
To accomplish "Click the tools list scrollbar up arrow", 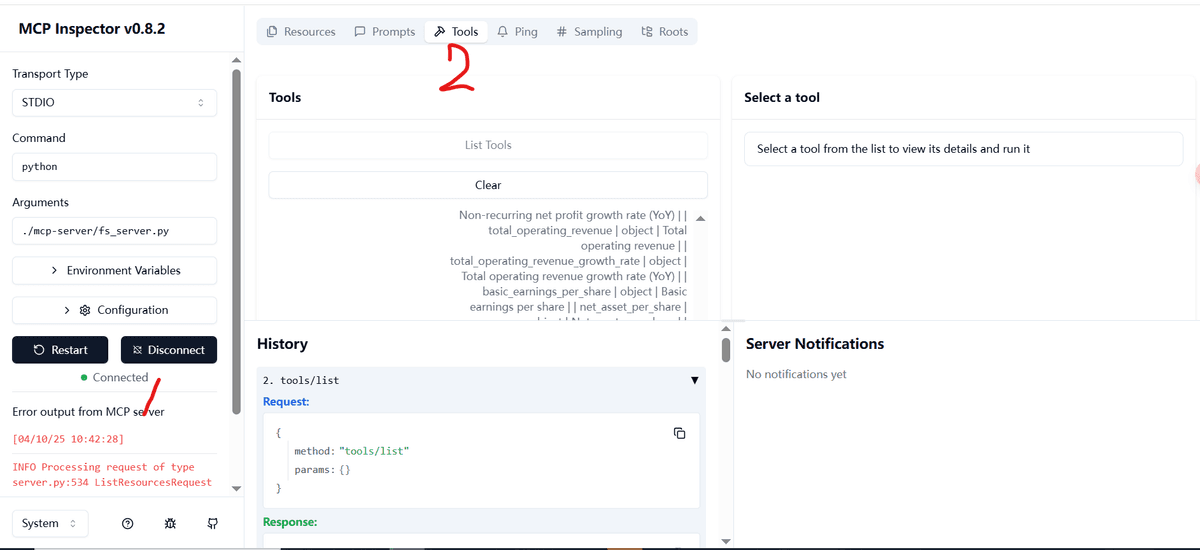I will pyautogui.click(x=700, y=219).
